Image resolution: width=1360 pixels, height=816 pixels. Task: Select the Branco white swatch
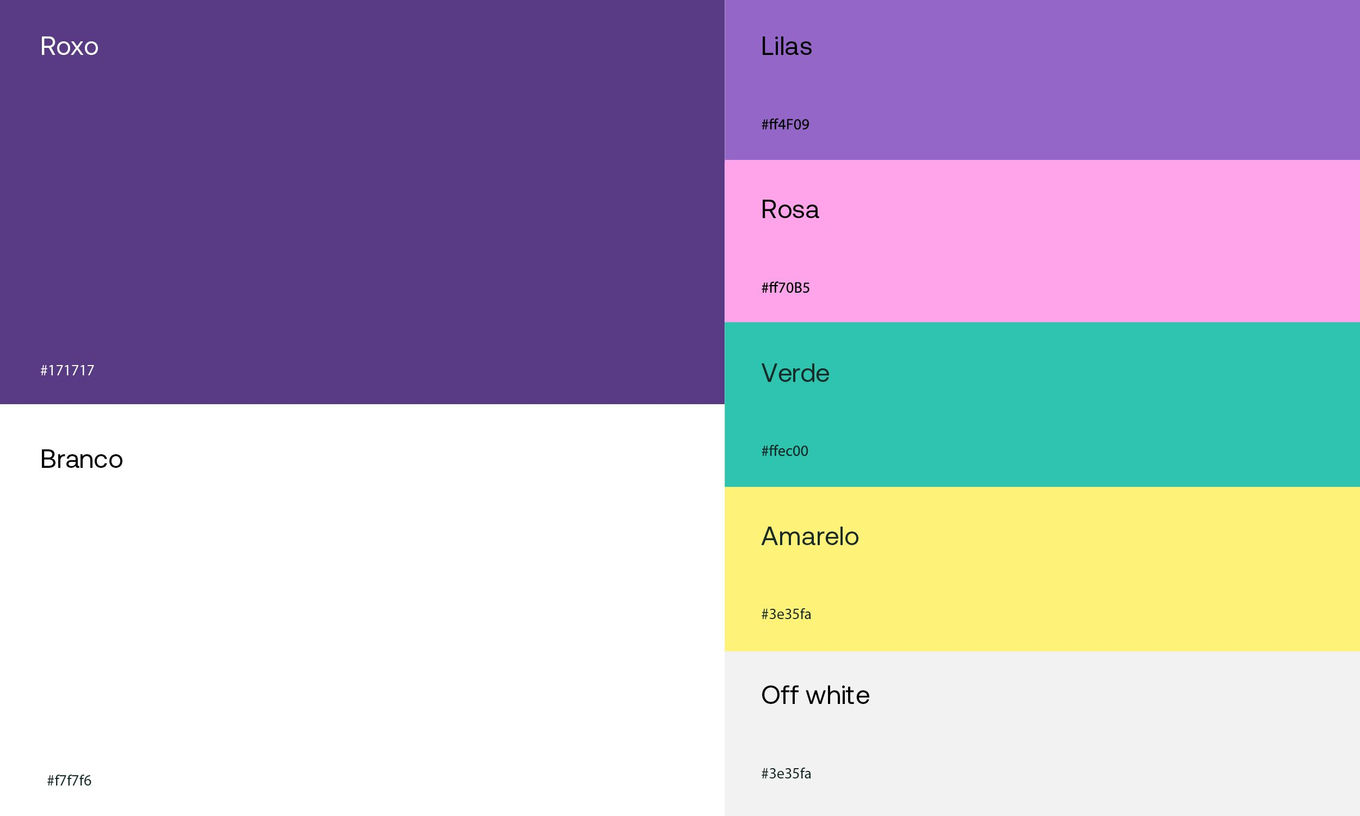pos(362,610)
